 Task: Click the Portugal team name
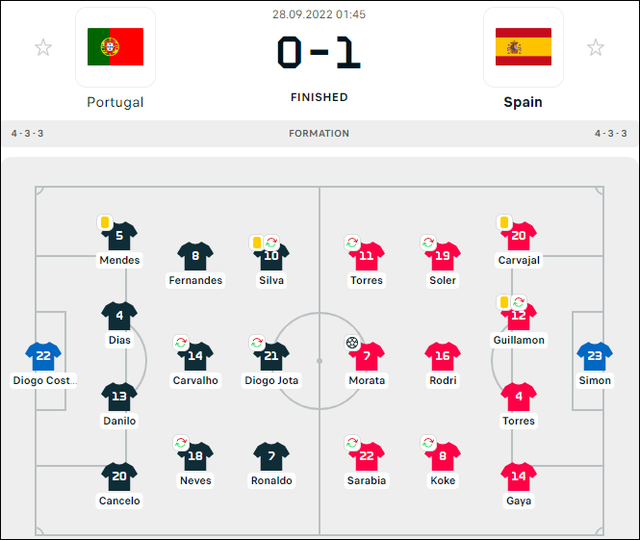pos(116,102)
